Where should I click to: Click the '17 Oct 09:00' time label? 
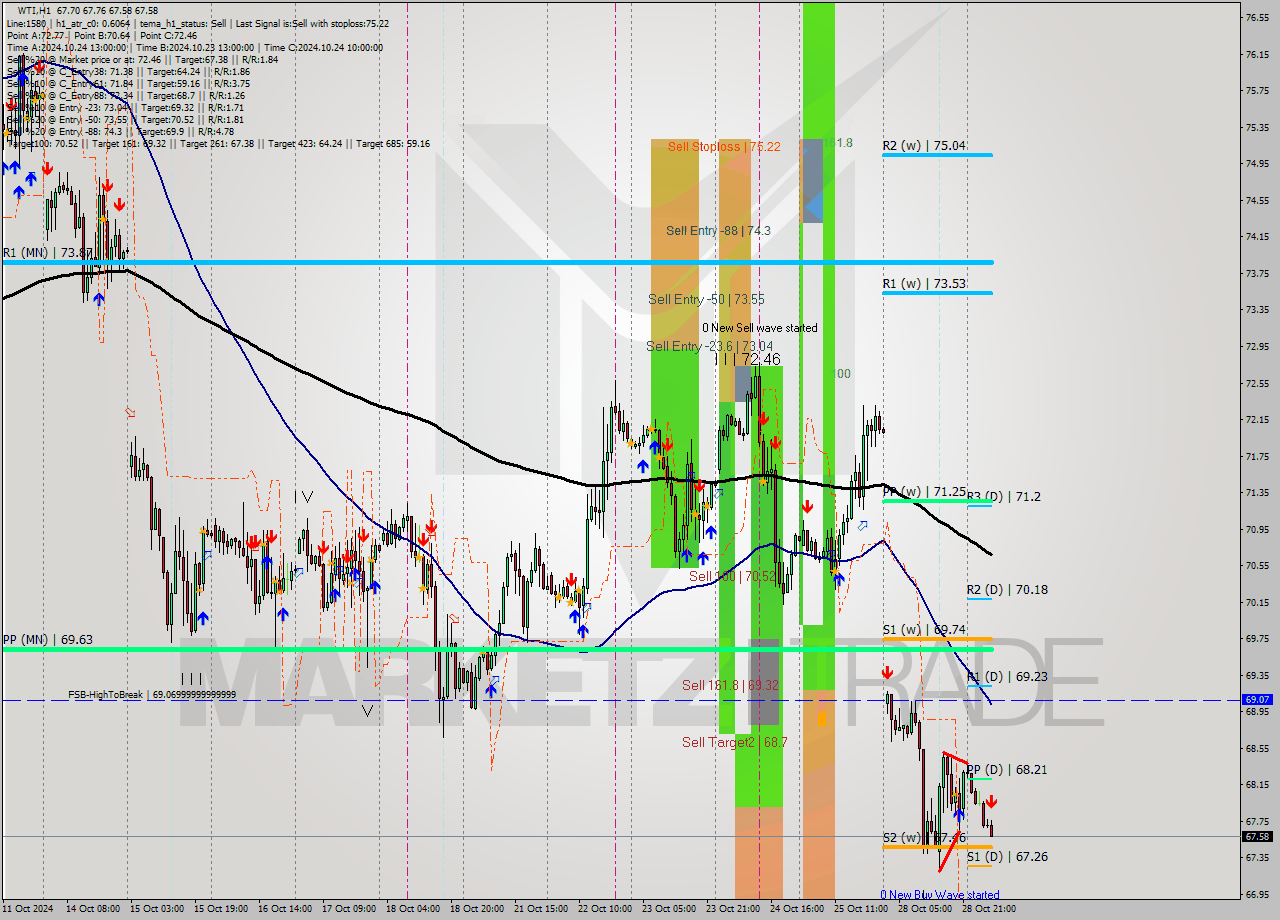(350, 910)
